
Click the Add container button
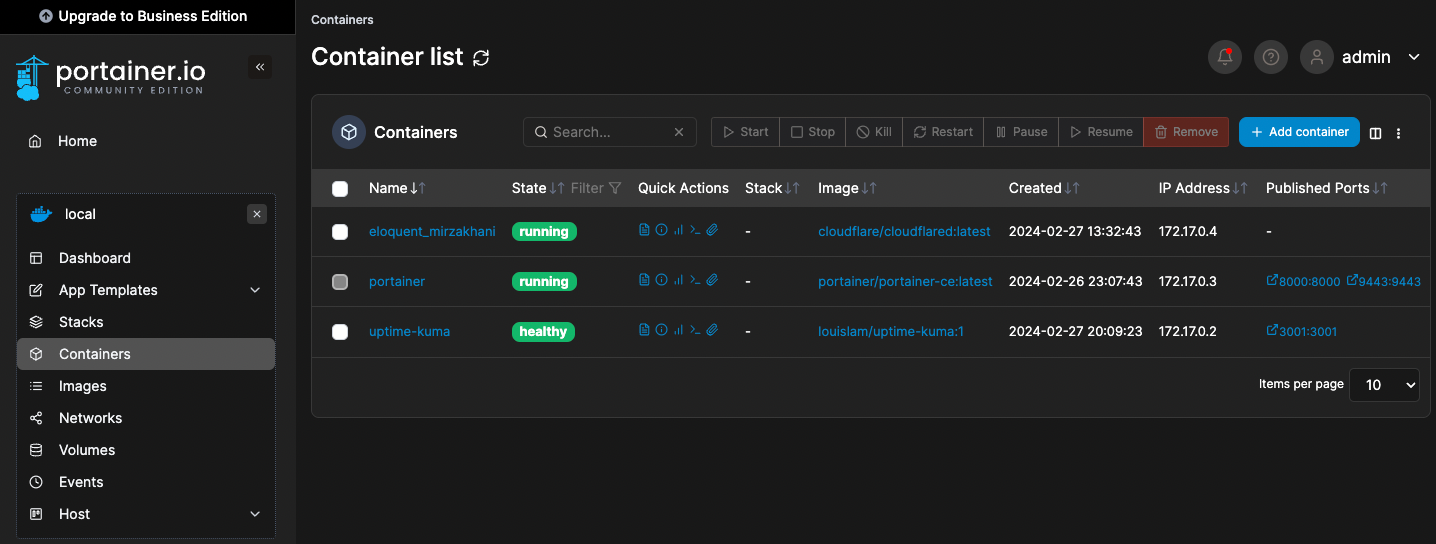click(1299, 132)
